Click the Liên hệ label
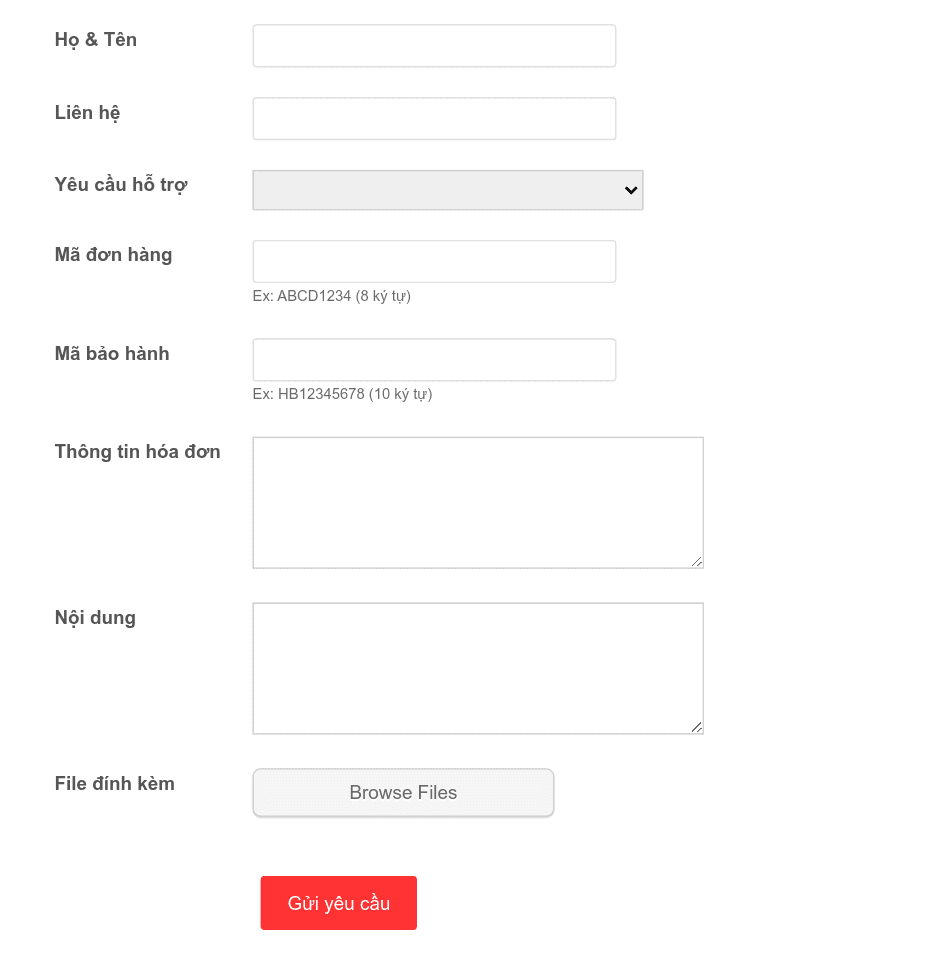Image resolution: width=930 pixels, height=970 pixels. 87,113
